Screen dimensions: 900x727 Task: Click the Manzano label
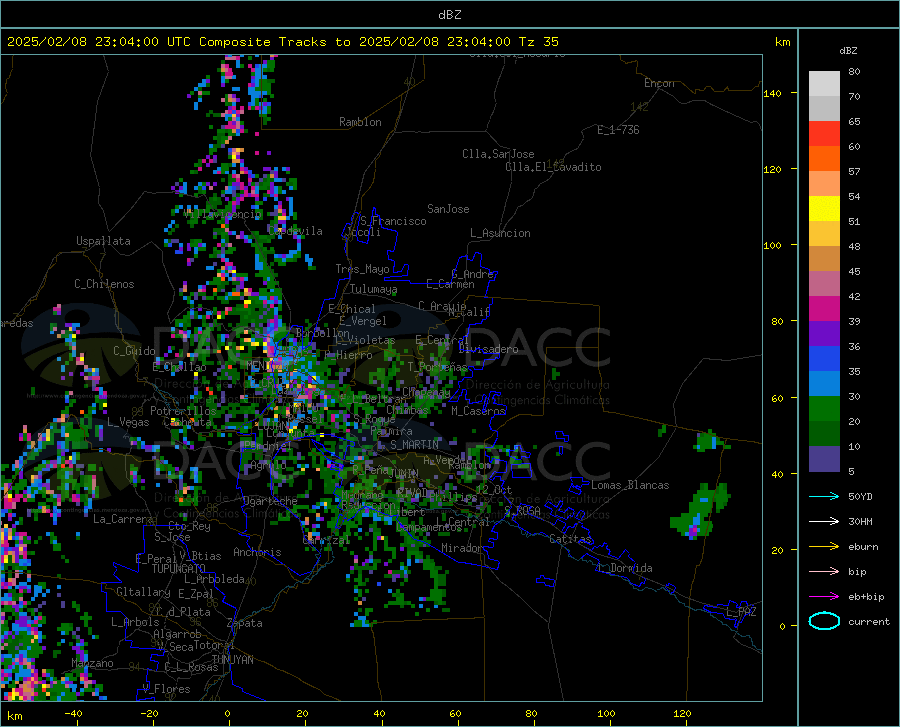(x=92, y=663)
